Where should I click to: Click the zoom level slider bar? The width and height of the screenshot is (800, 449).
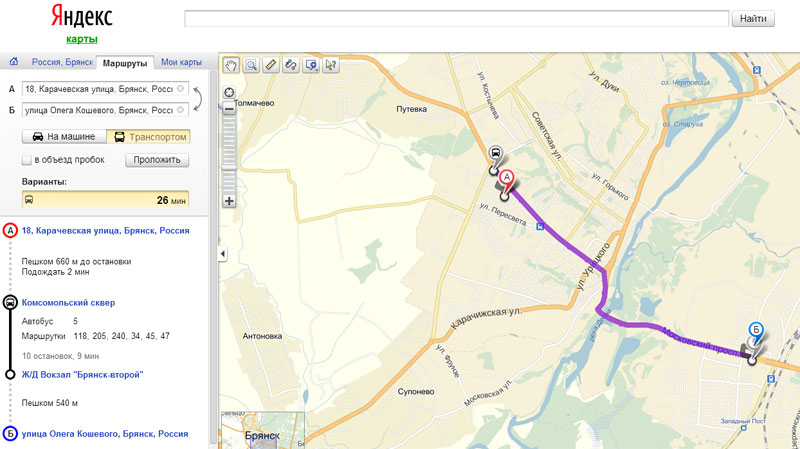coord(229,150)
